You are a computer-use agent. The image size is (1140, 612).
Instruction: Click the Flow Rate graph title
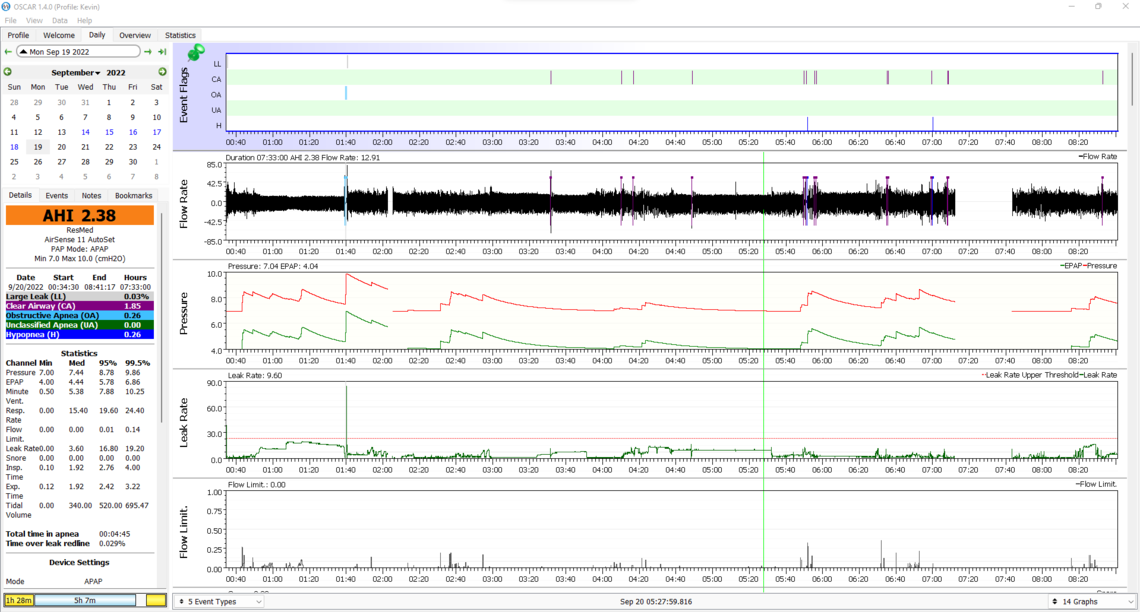point(183,204)
